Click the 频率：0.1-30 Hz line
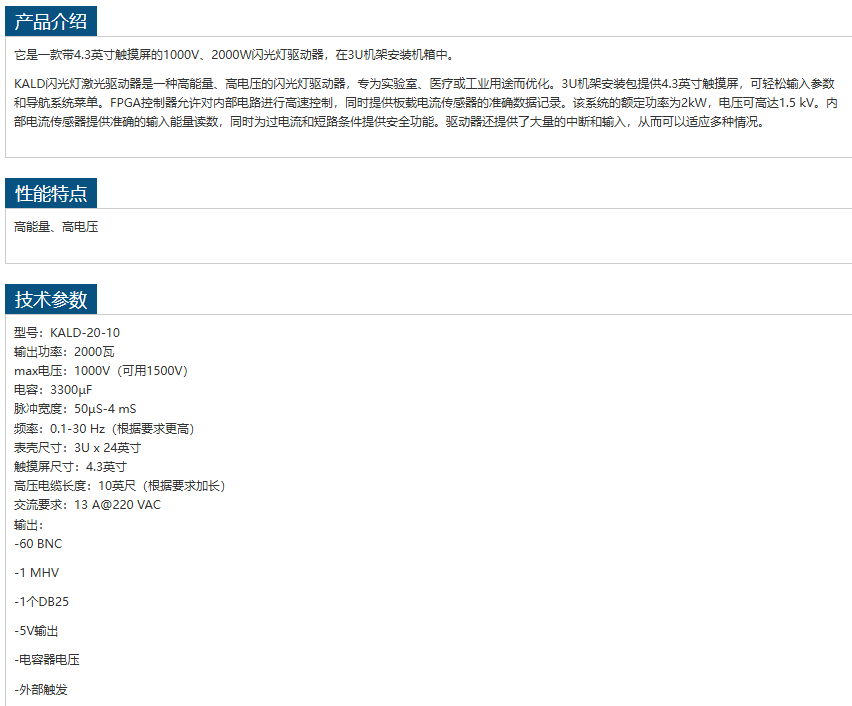 point(104,428)
